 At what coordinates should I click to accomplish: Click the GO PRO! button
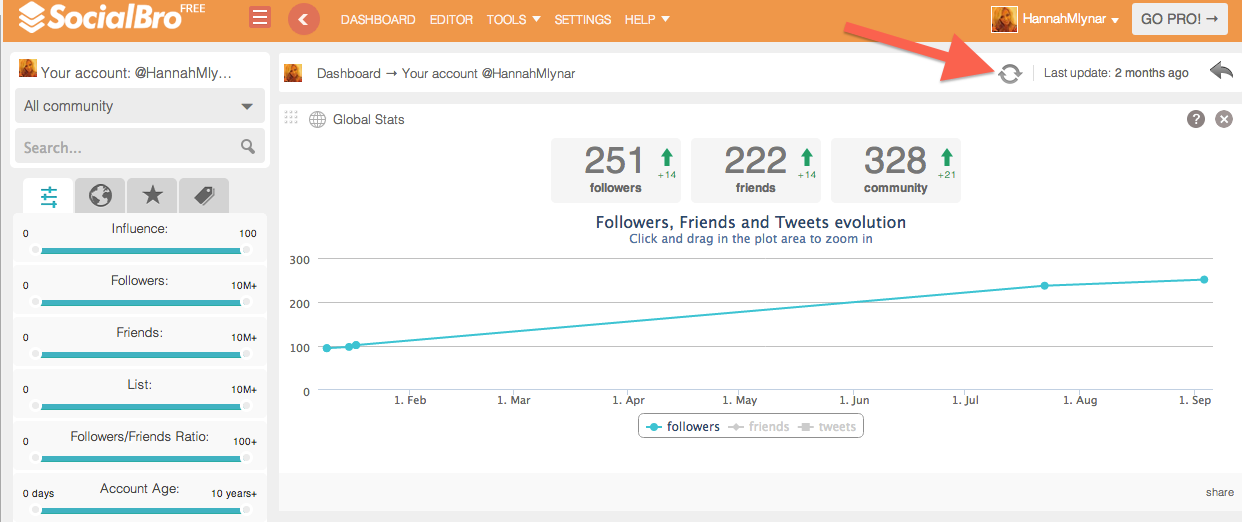tap(1180, 19)
